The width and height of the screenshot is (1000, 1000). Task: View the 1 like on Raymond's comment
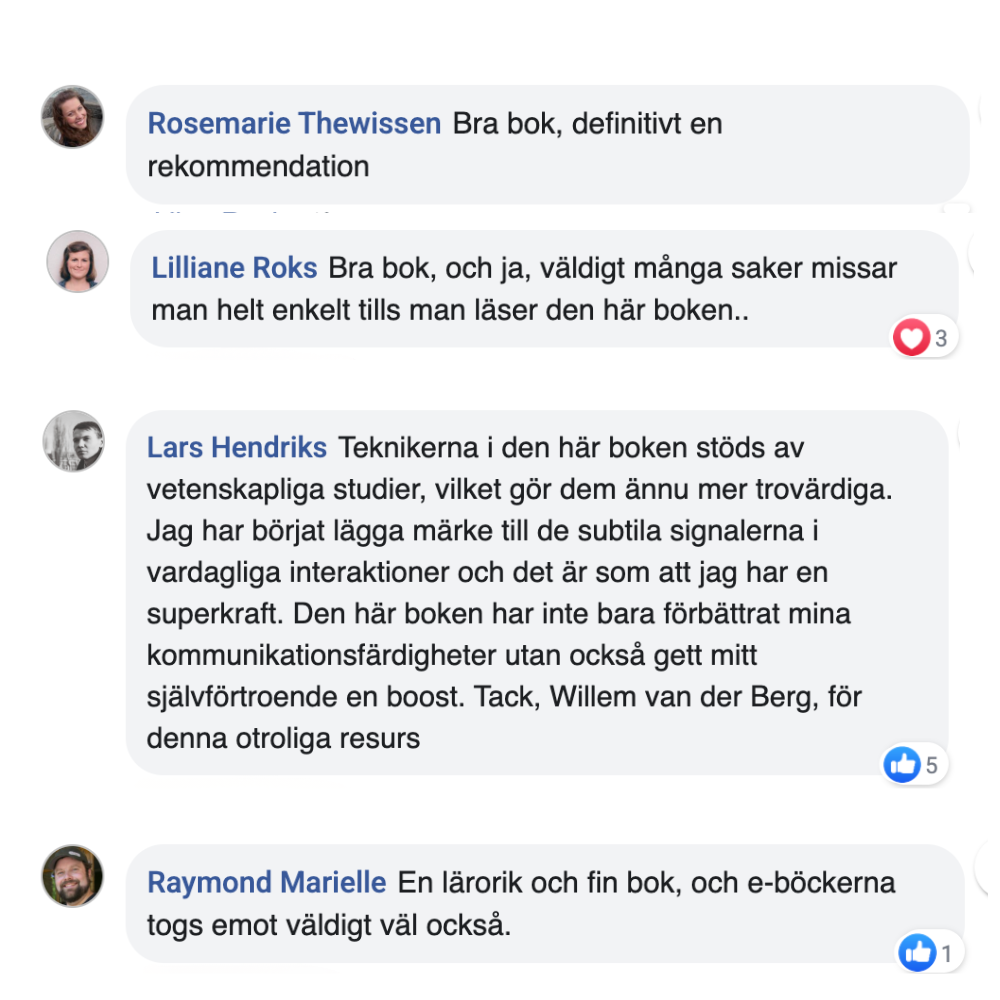946,954
